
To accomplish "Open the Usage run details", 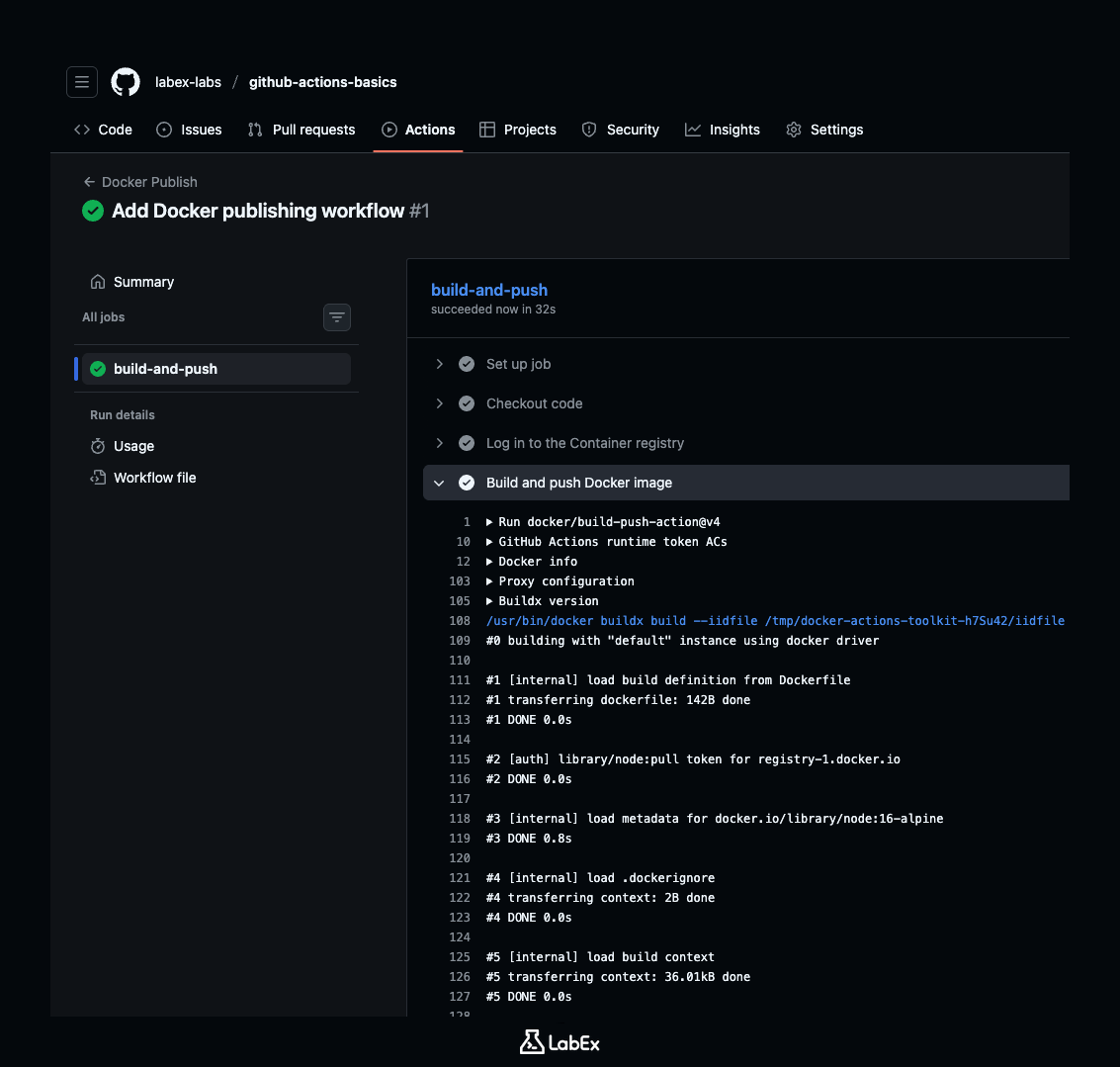I will 133,446.
